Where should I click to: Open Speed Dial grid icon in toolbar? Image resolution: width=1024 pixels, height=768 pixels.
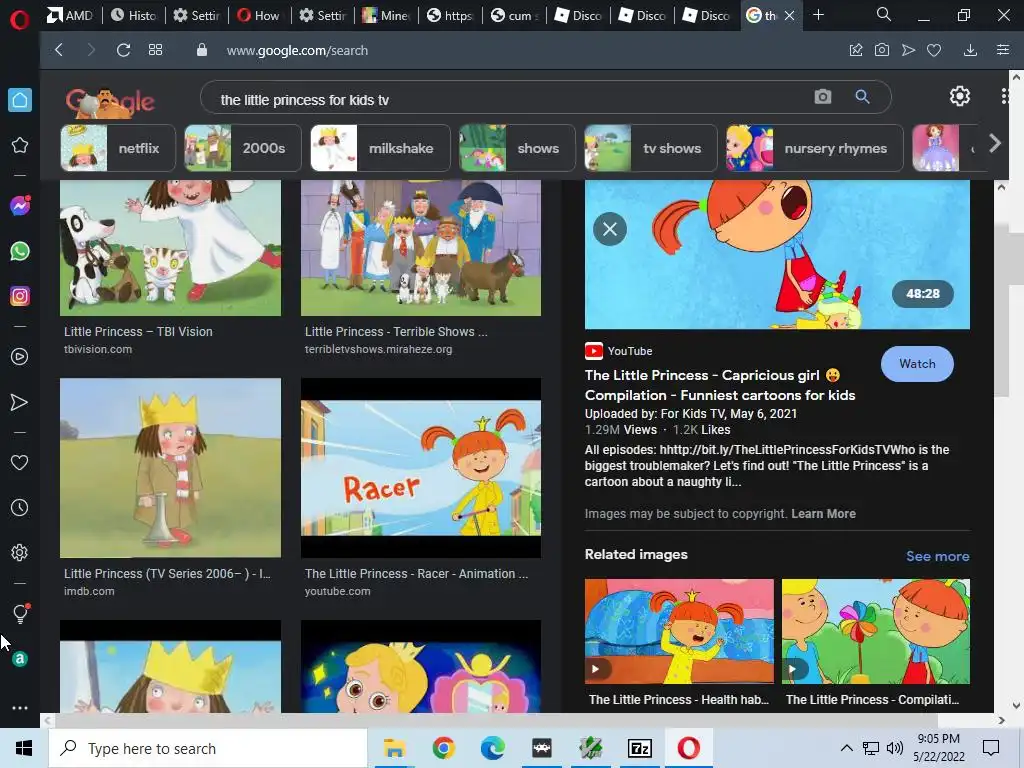[155, 50]
